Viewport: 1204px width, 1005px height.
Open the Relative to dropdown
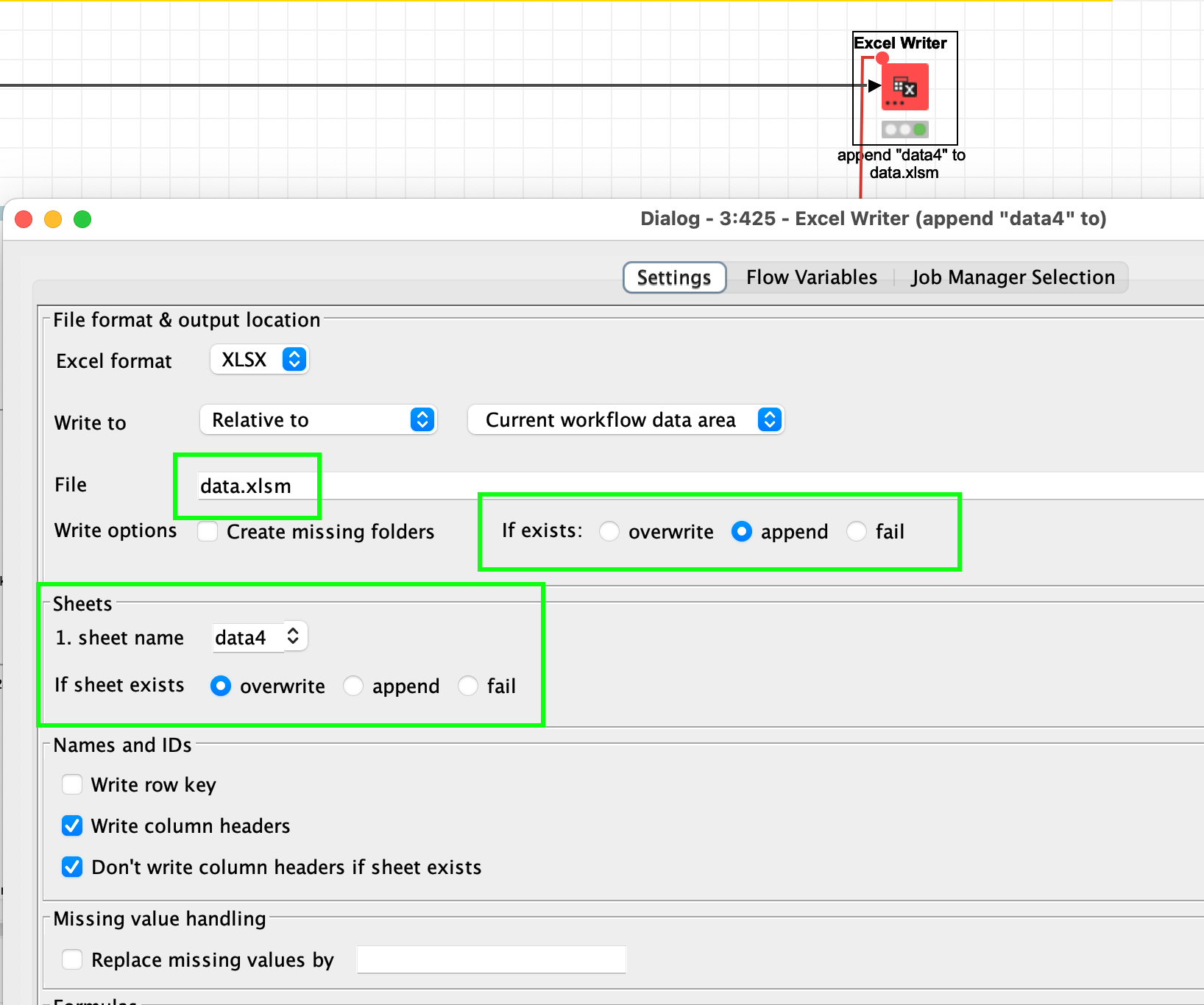point(319,420)
